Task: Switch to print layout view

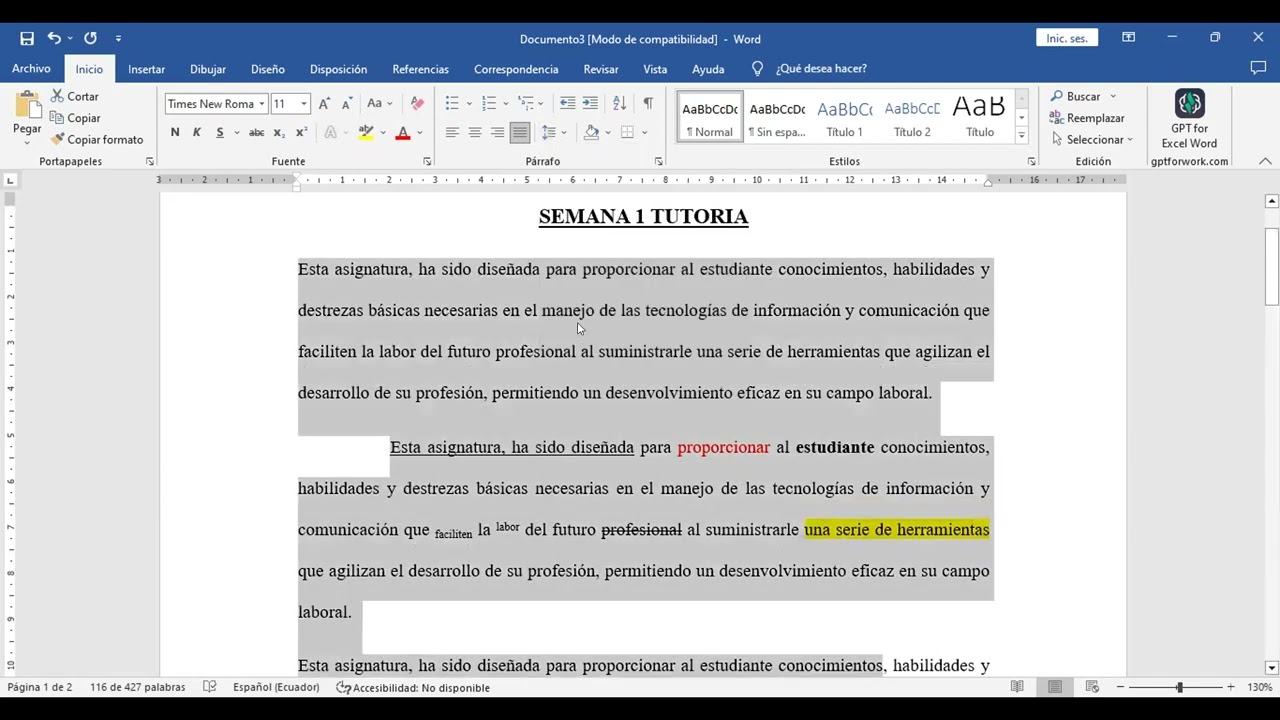Action: (x=1054, y=687)
